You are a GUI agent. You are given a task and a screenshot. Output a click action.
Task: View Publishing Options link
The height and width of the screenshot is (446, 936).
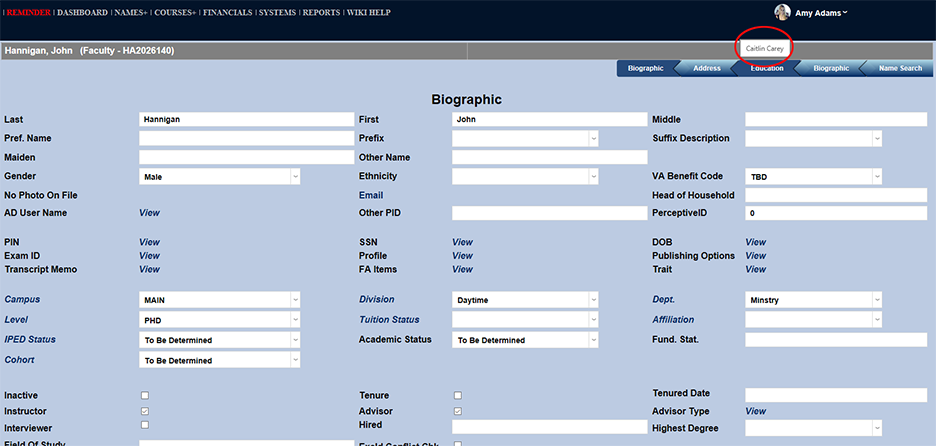756,256
